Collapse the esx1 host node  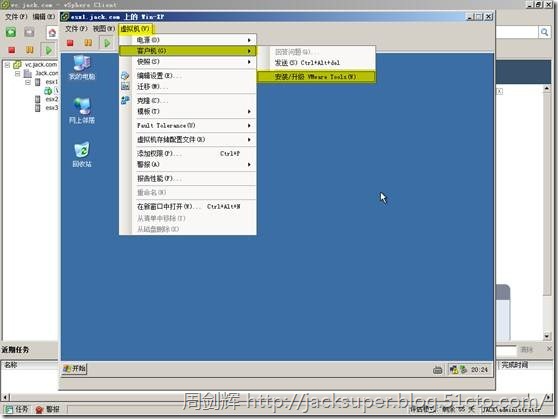click(28, 82)
